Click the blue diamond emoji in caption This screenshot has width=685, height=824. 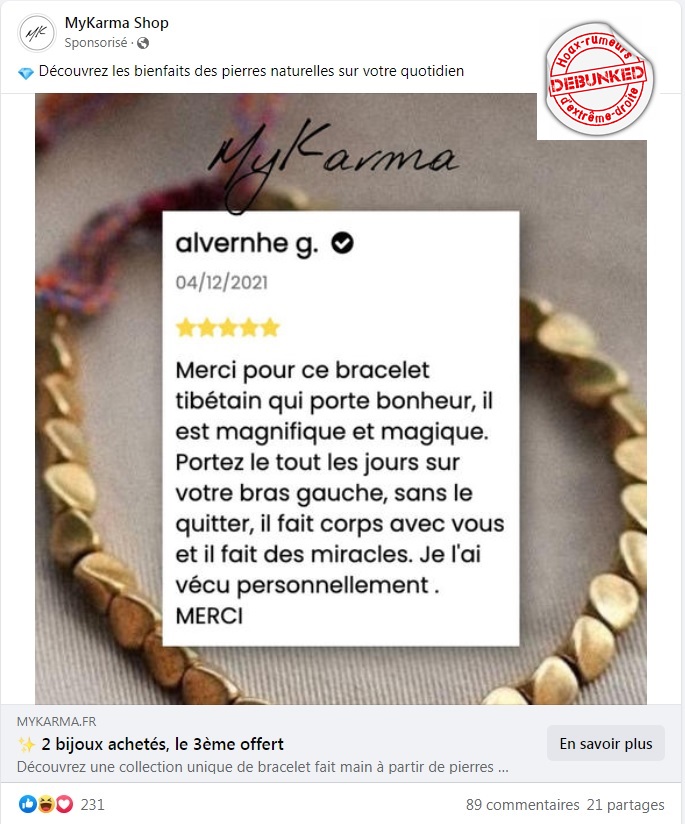(x=26, y=73)
